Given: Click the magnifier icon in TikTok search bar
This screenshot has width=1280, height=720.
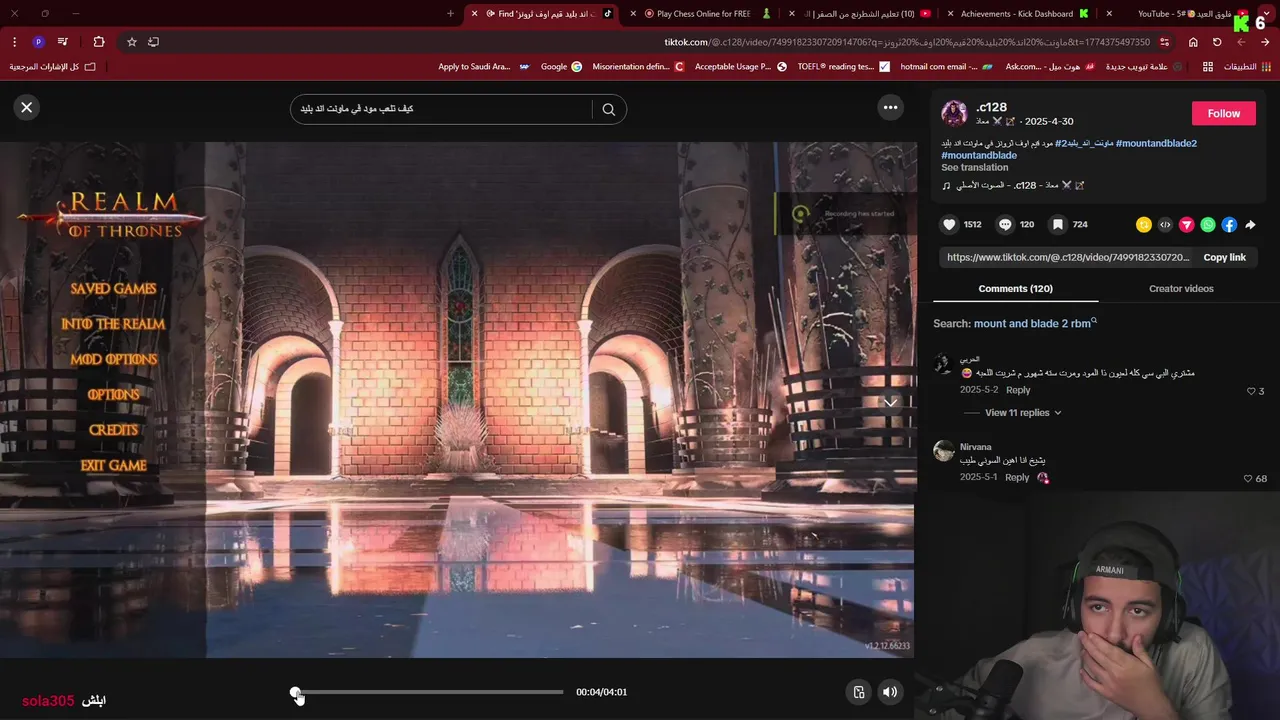Looking at the screenshot, I should pyautogui.click(x=609, y=109).
